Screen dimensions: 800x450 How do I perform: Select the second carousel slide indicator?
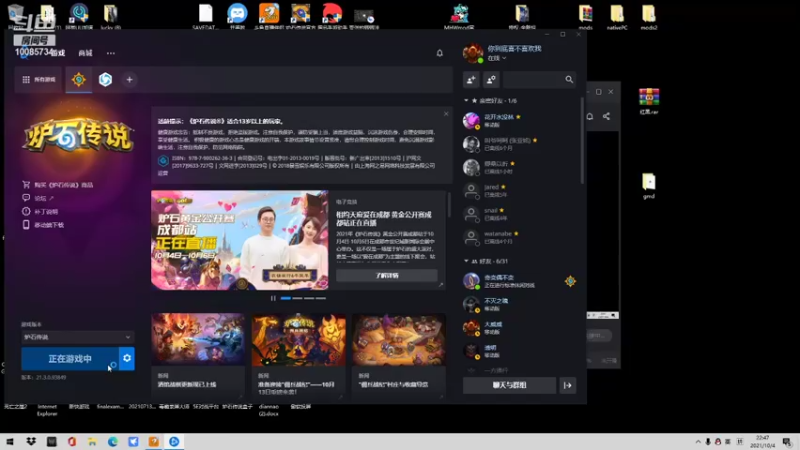297,298
